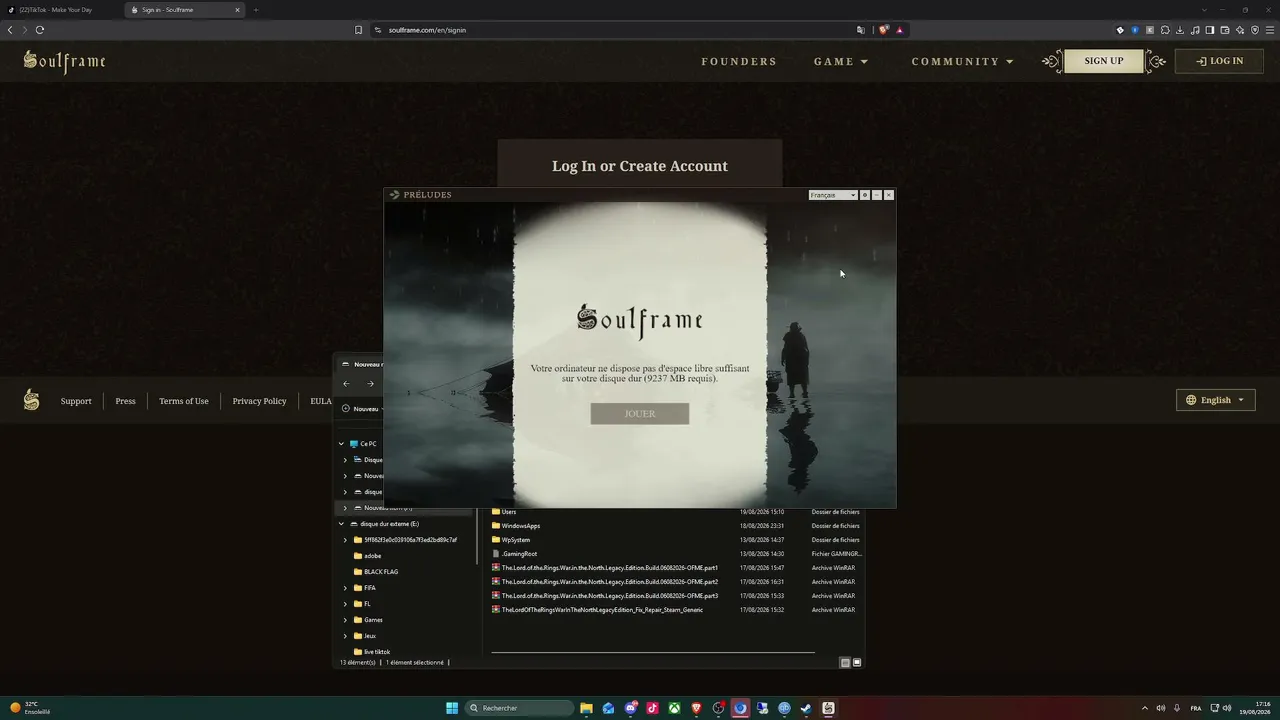Go back in the browser
Screen dimensions: 1280x720
click(x=10, y=30)
